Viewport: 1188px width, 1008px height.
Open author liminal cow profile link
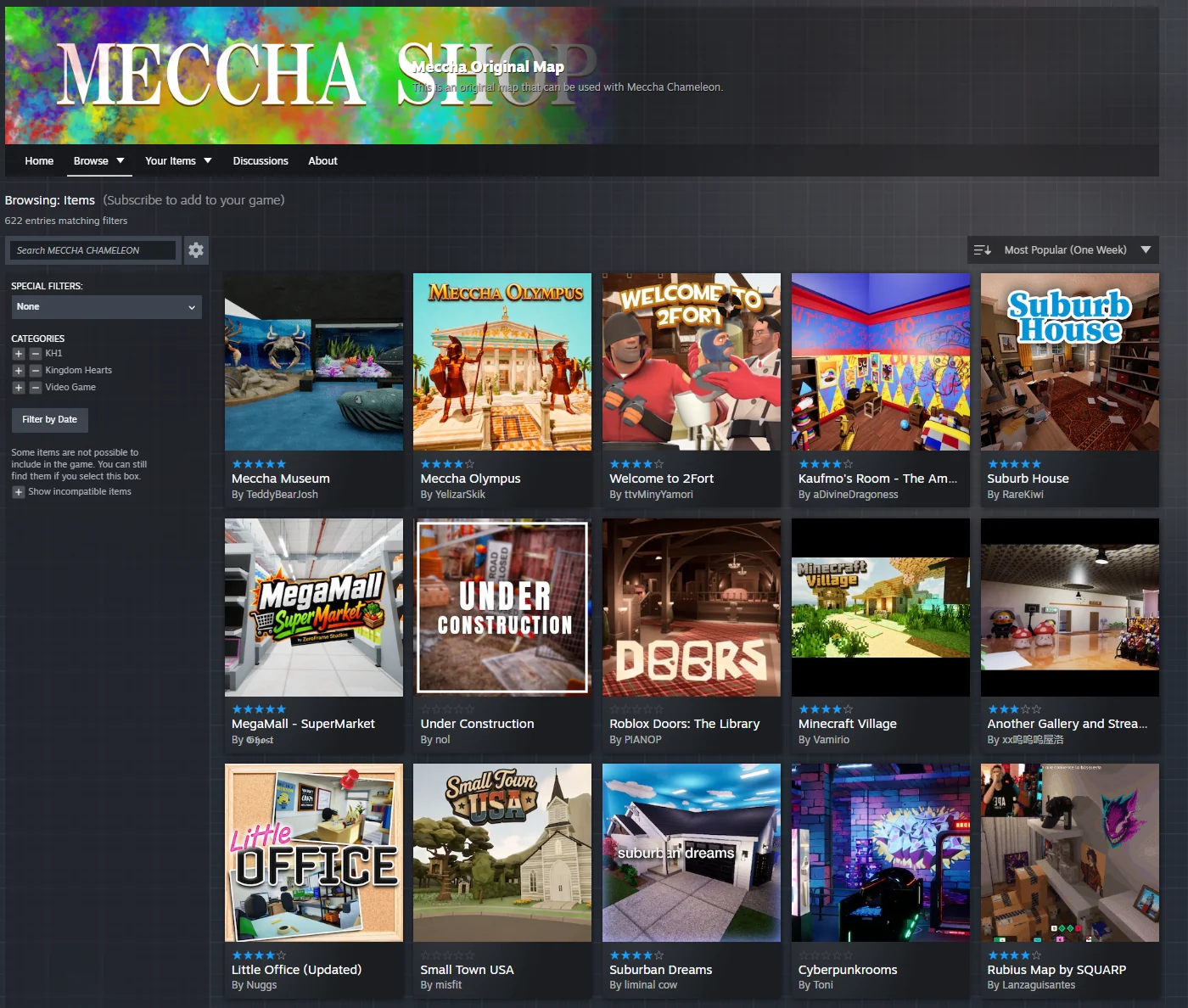coord(651,985)
